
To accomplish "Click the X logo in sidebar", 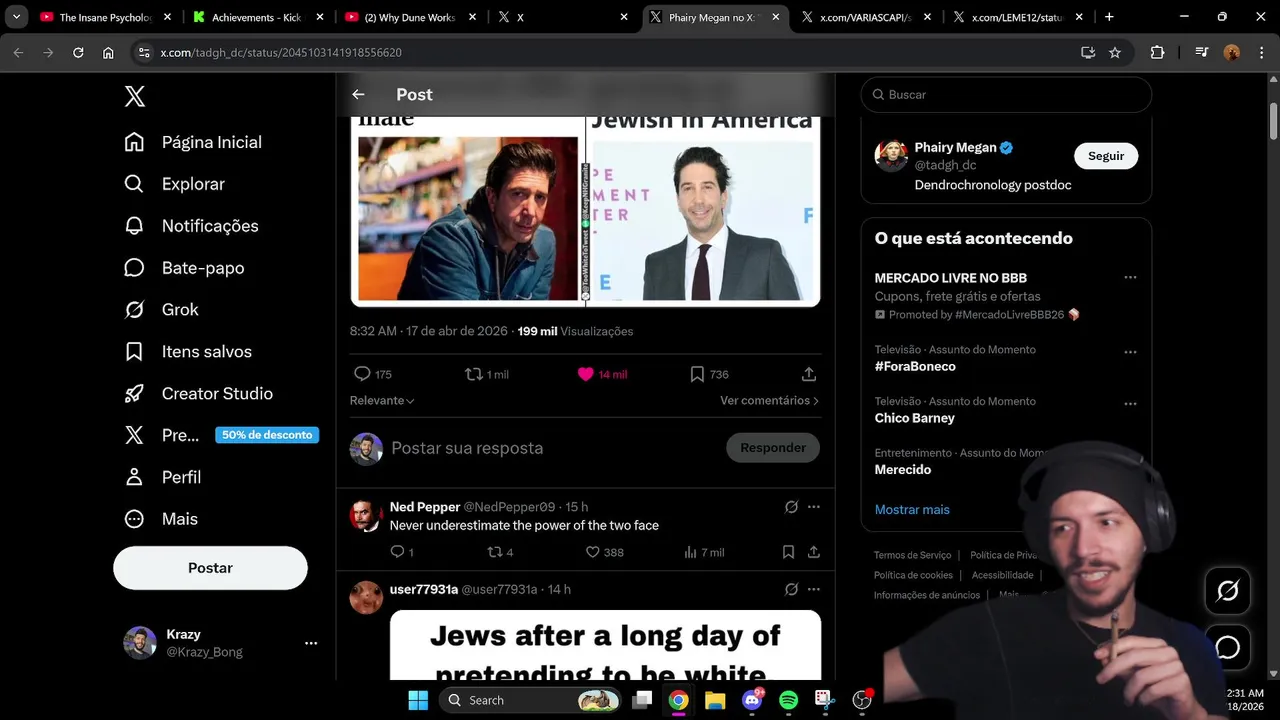I will (135, 96).
